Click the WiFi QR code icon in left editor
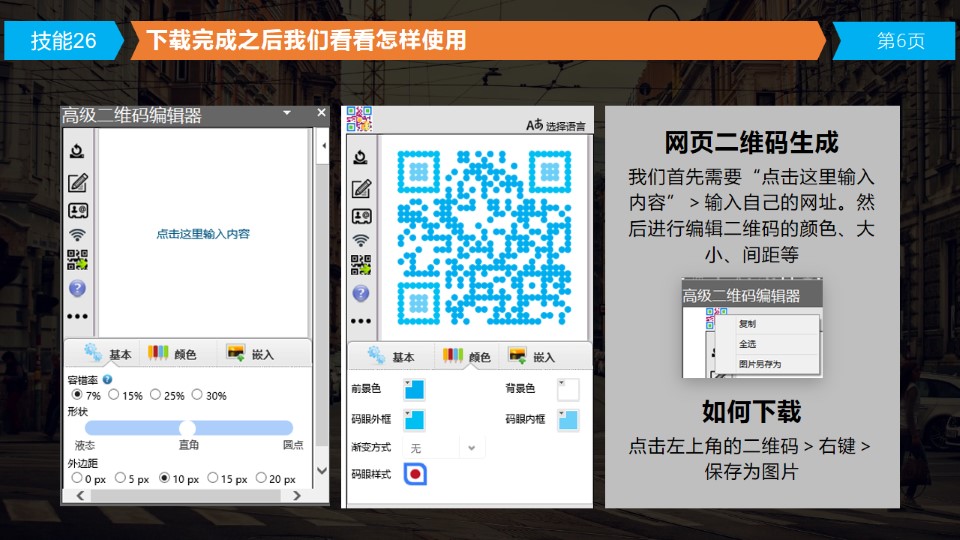The height and width of the screenshot is (540, 960). [x=77, y=236]
